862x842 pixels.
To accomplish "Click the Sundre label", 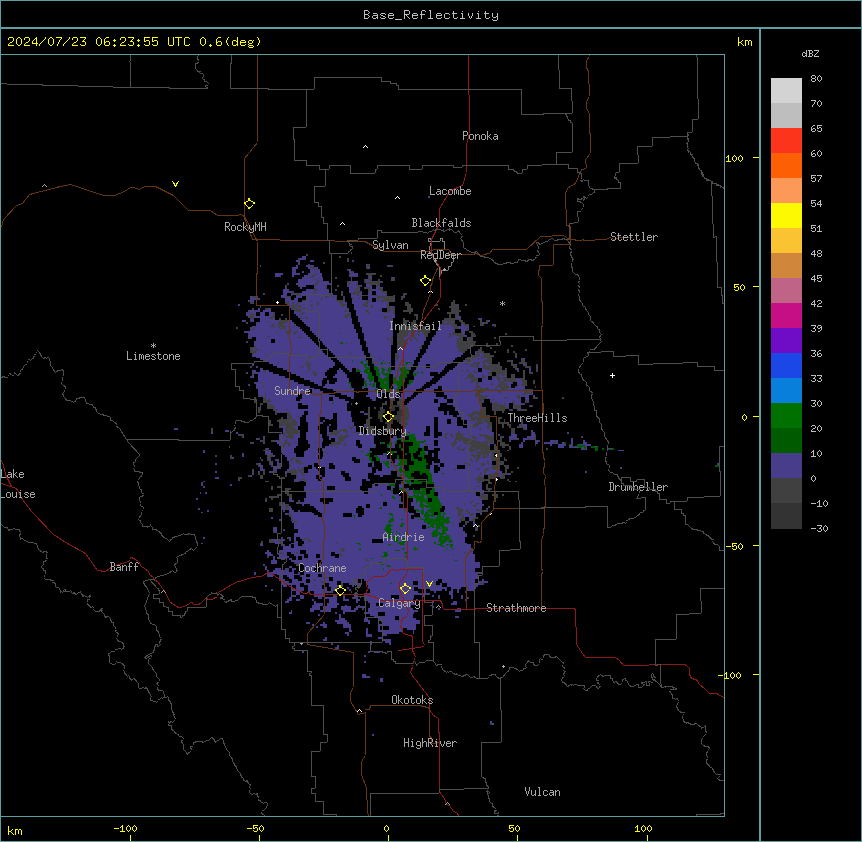I will coord(292,391).
